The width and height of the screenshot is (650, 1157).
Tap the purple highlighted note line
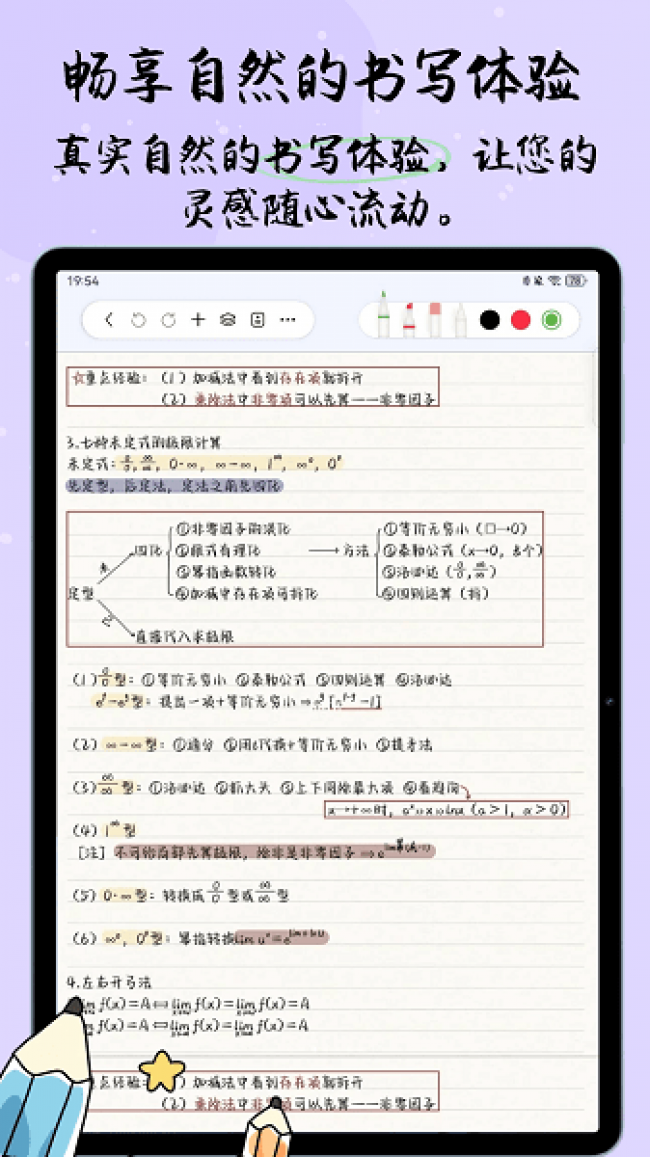[175, 485]
